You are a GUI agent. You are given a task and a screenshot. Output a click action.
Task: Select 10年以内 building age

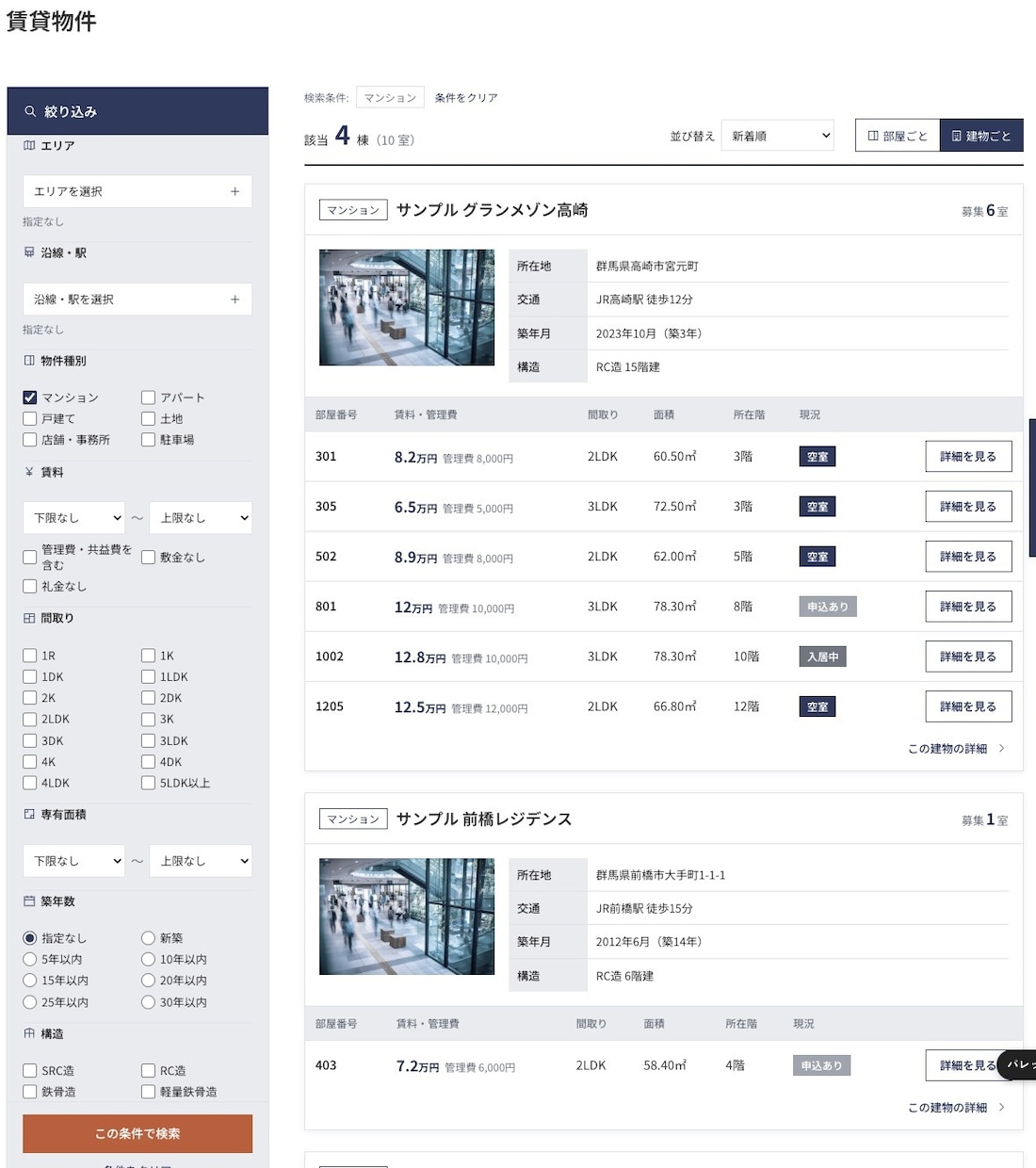point(148,959)
